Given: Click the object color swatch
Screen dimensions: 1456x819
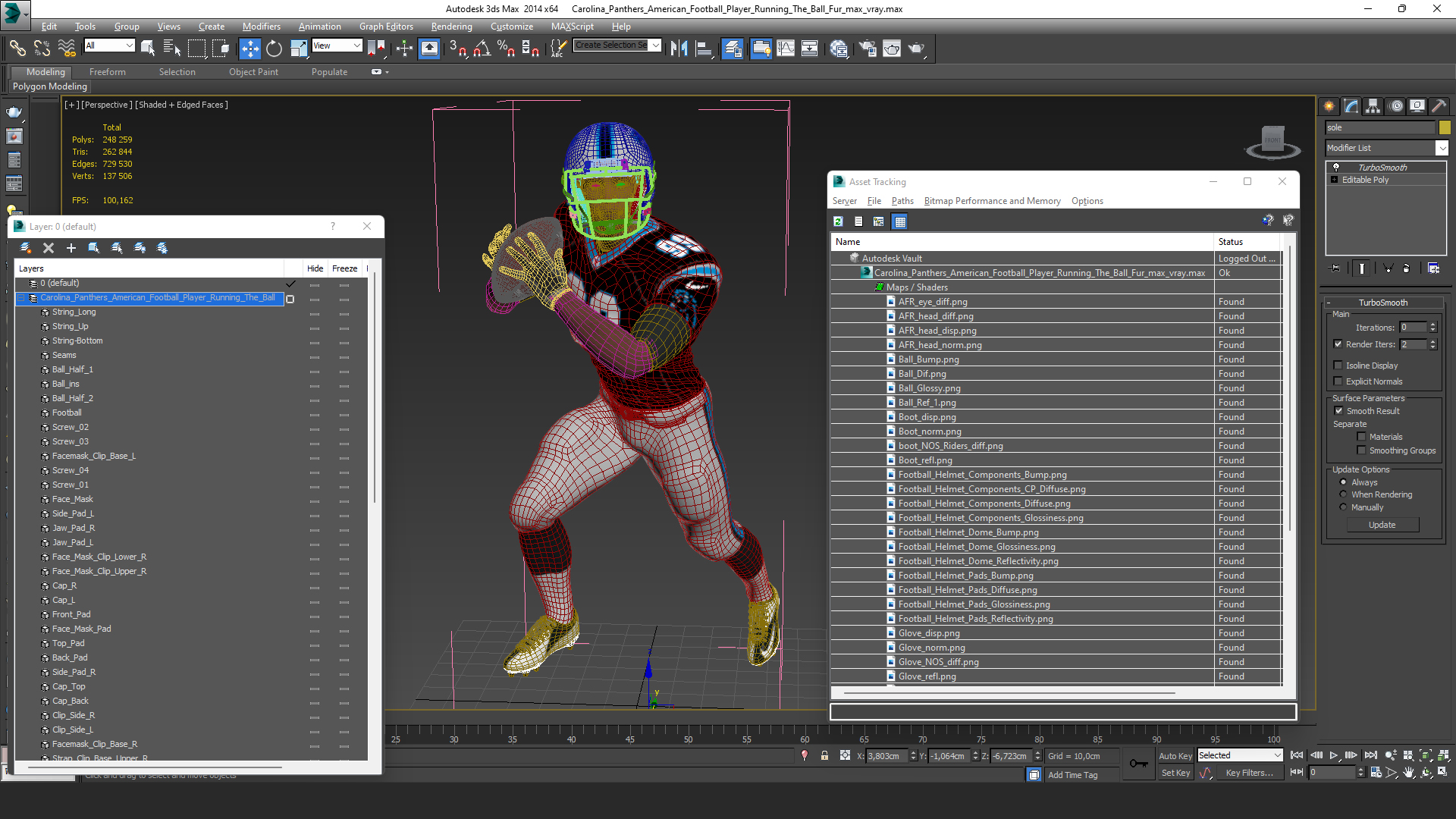Looking at the screenshot, I should [1445, 127].
